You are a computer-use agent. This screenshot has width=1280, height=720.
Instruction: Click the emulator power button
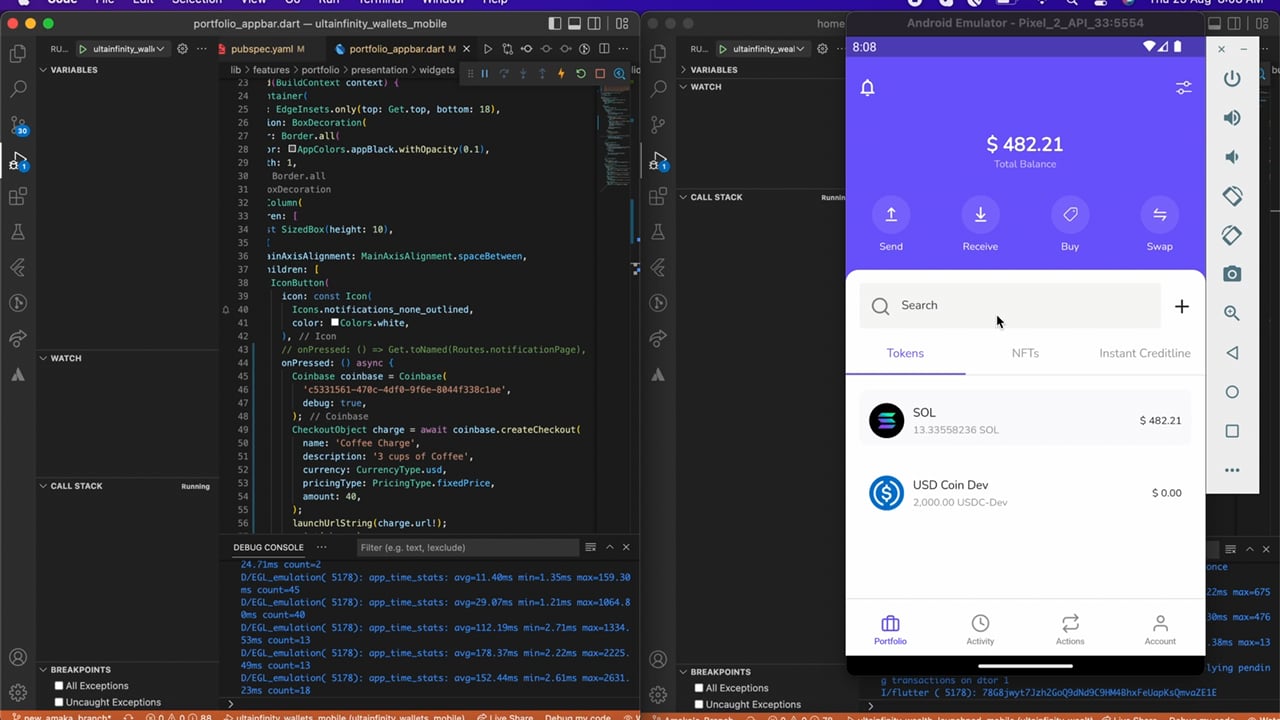pyautogui.click(x=1232, y=79)
